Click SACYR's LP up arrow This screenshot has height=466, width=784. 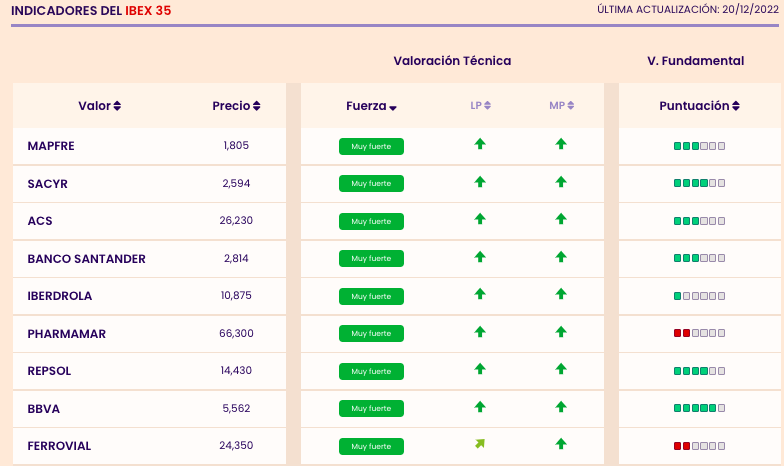(x=480, y=182)
